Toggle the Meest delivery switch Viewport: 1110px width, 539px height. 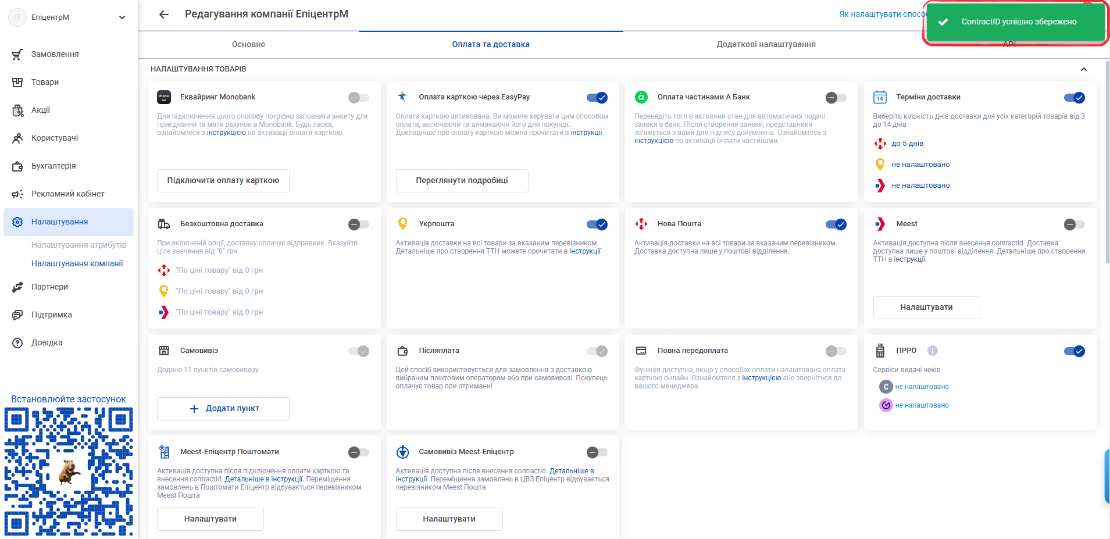click(1075, 224)
